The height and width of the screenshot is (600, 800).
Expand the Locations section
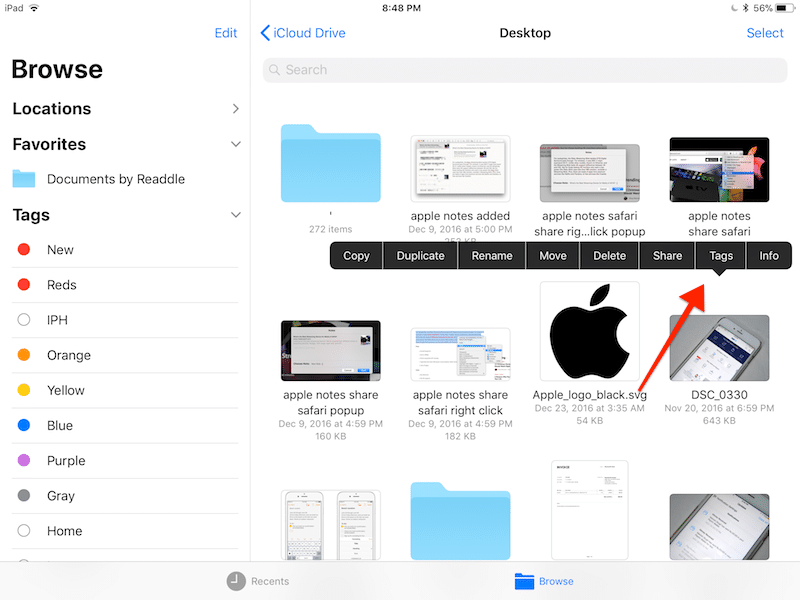tap(235, 109)
